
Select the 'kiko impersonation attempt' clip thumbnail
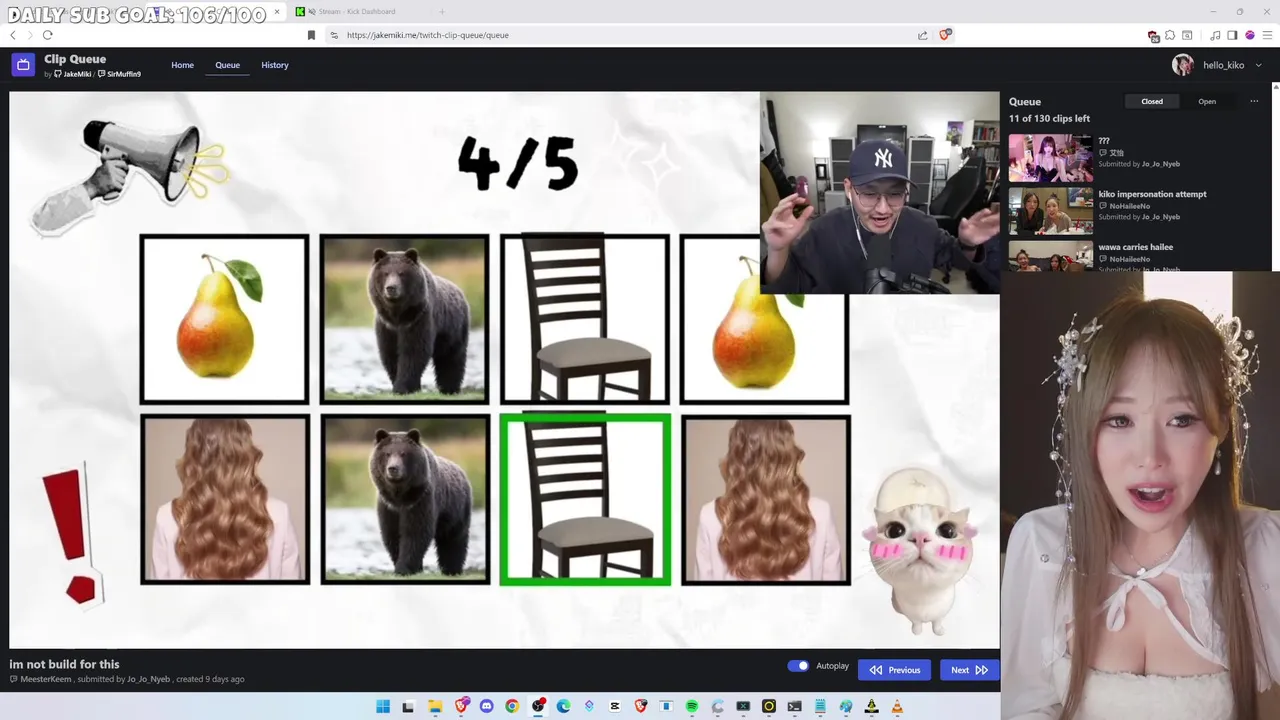1050,211
